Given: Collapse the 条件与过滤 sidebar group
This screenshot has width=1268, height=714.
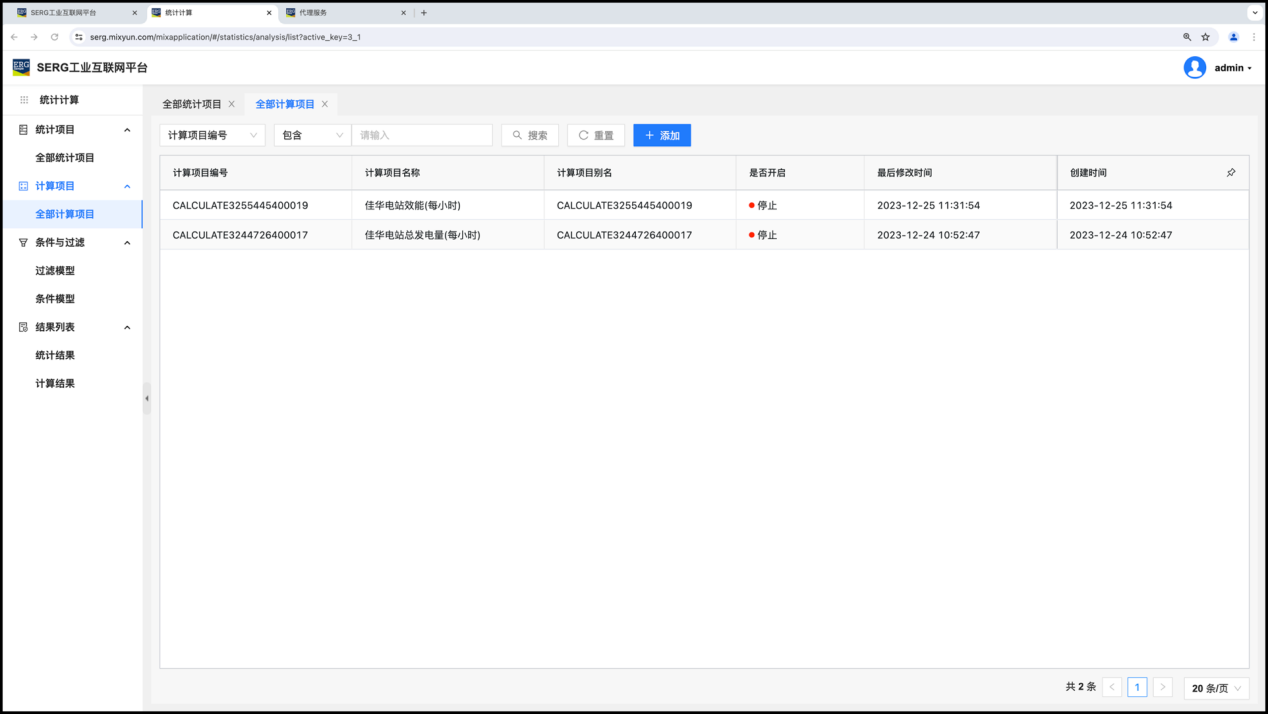Looking at the screenshot, I should pyautogui.click(x=127, y=243).
